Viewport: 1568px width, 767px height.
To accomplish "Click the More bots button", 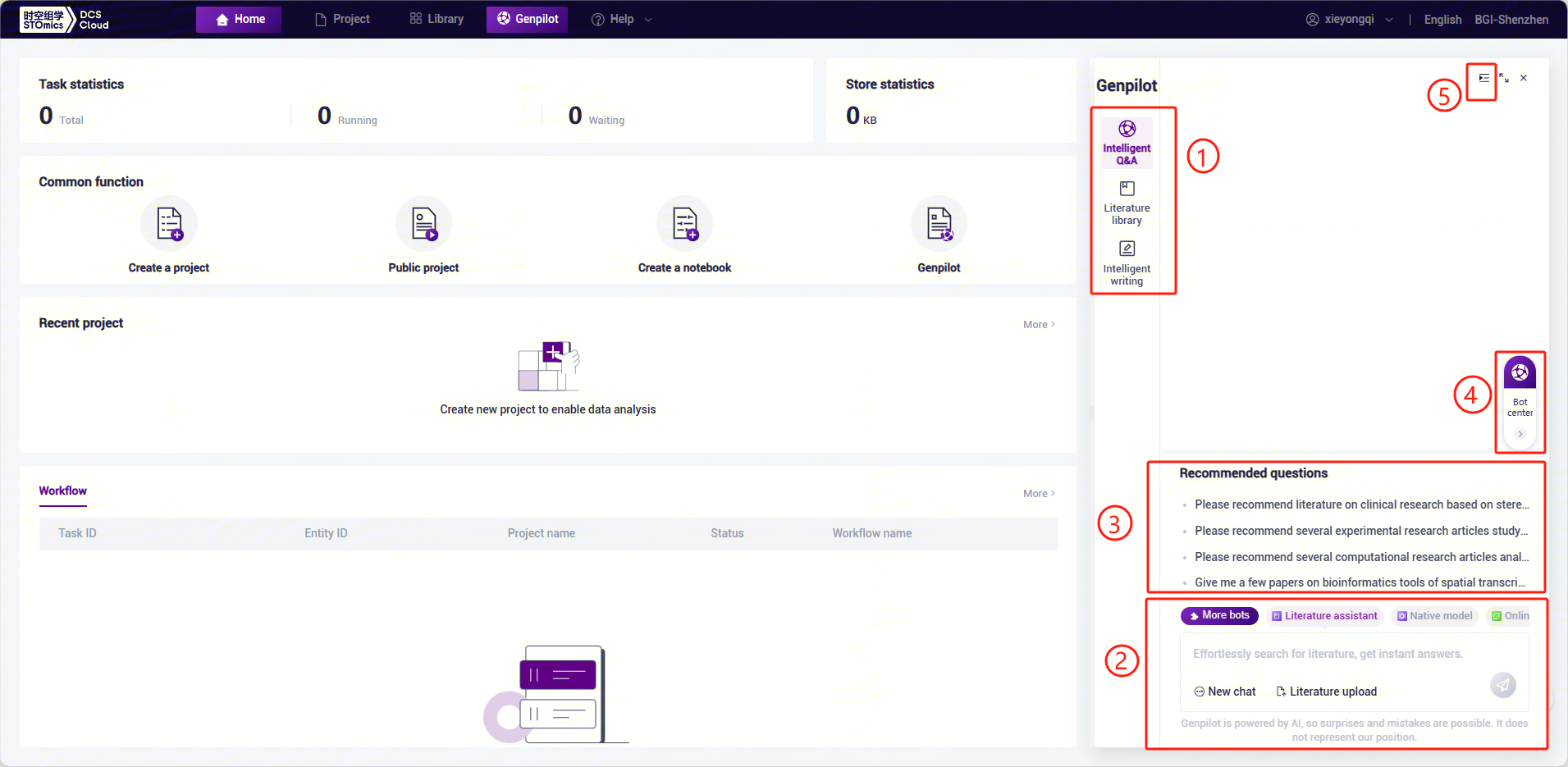I will click(1219, 616).
